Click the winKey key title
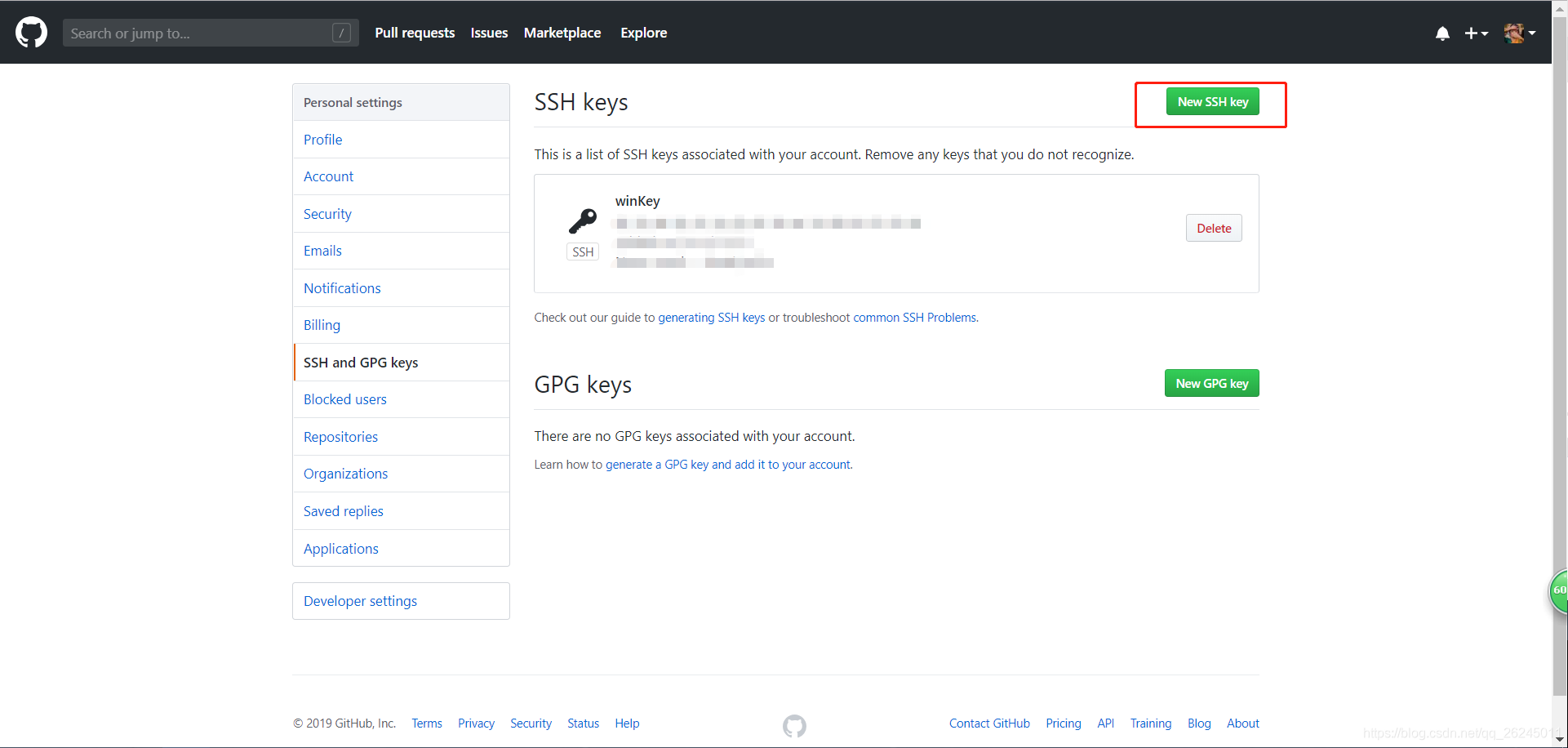The height and width of the screenshot is (748, 1568). pos(637,201)
